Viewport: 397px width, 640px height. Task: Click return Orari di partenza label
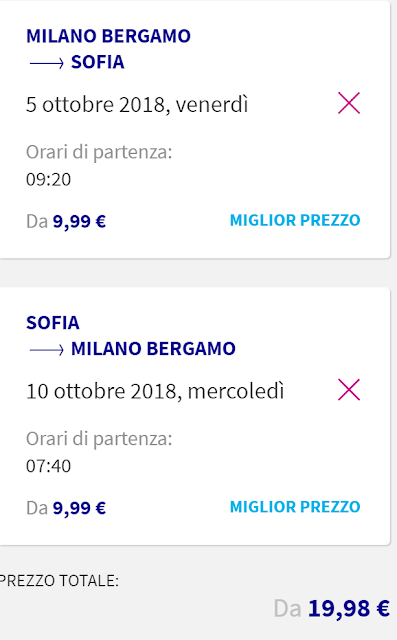99,439
